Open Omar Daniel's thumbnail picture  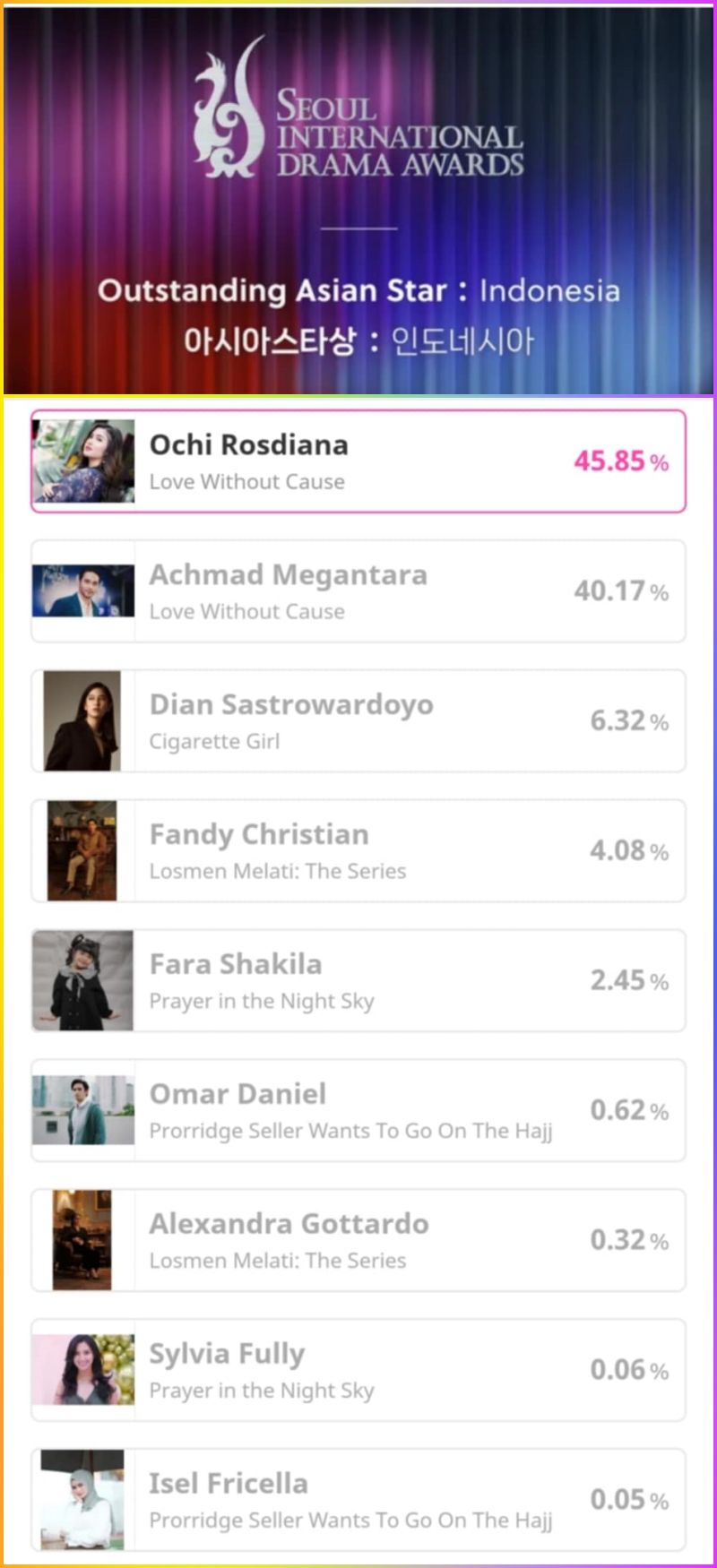pyautogui.click(x=83, y=1110)
